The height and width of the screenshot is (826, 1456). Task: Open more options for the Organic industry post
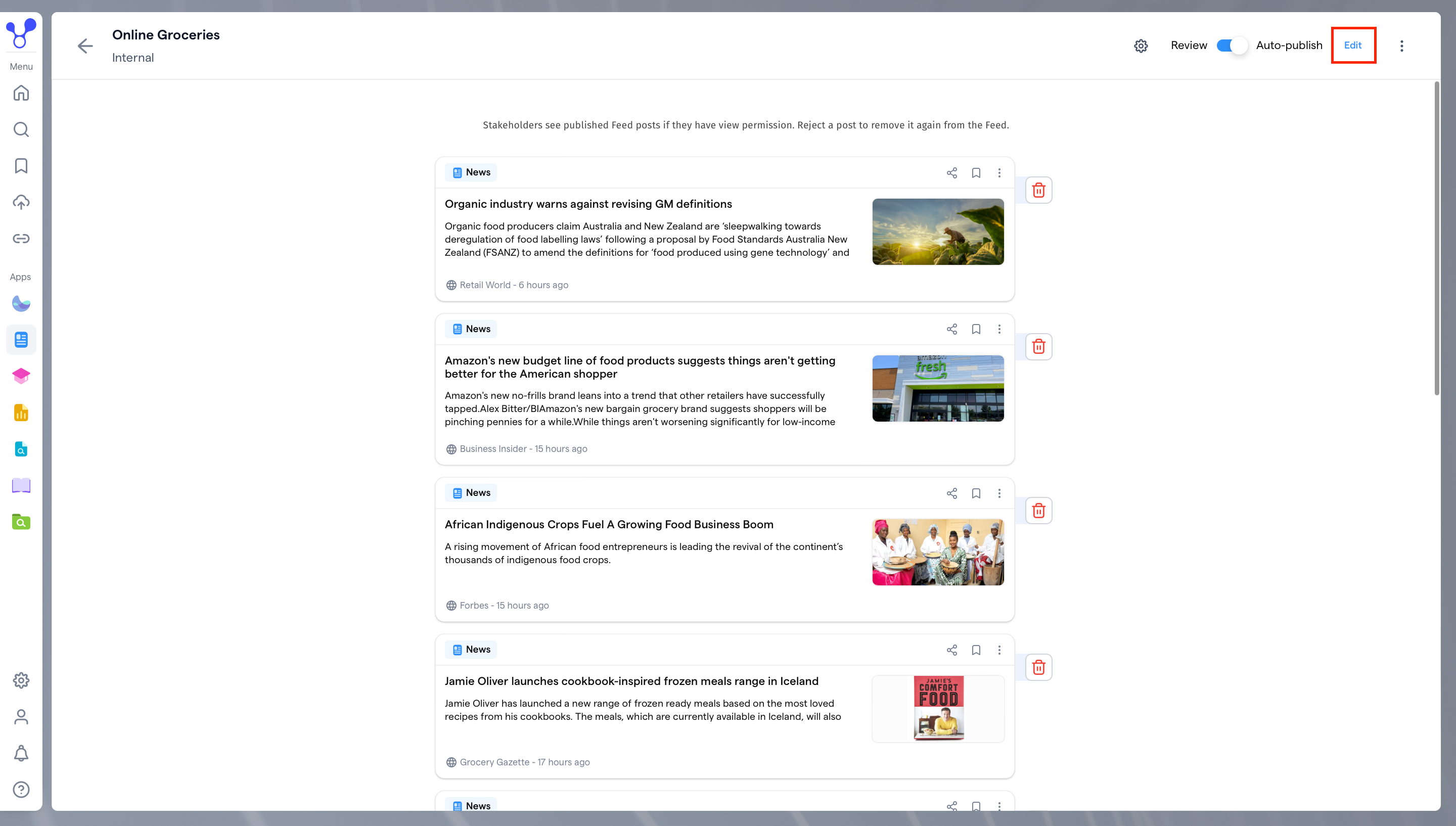999,172
